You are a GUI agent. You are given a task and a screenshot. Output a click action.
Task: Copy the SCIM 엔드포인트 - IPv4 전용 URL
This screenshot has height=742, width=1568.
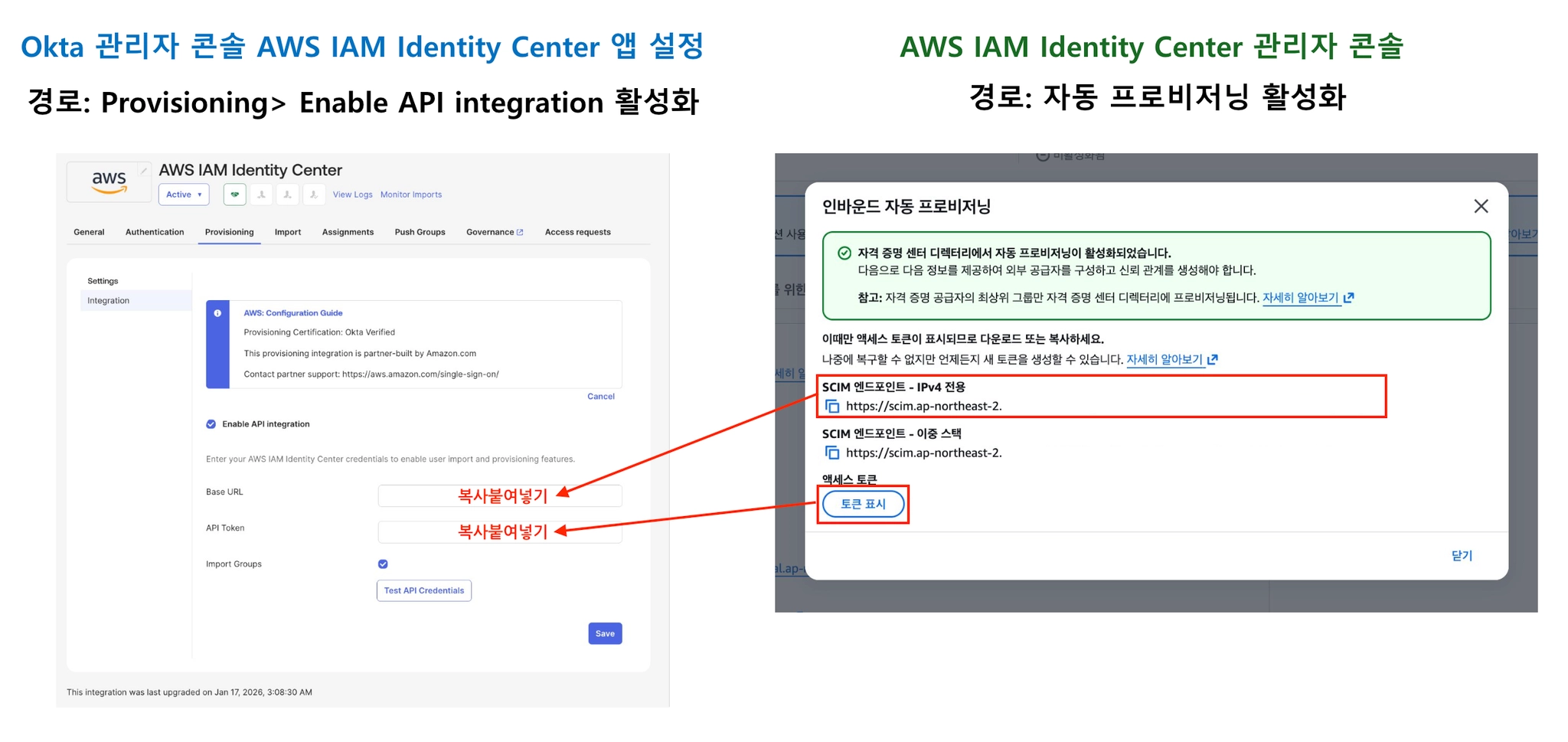(832, 407)
